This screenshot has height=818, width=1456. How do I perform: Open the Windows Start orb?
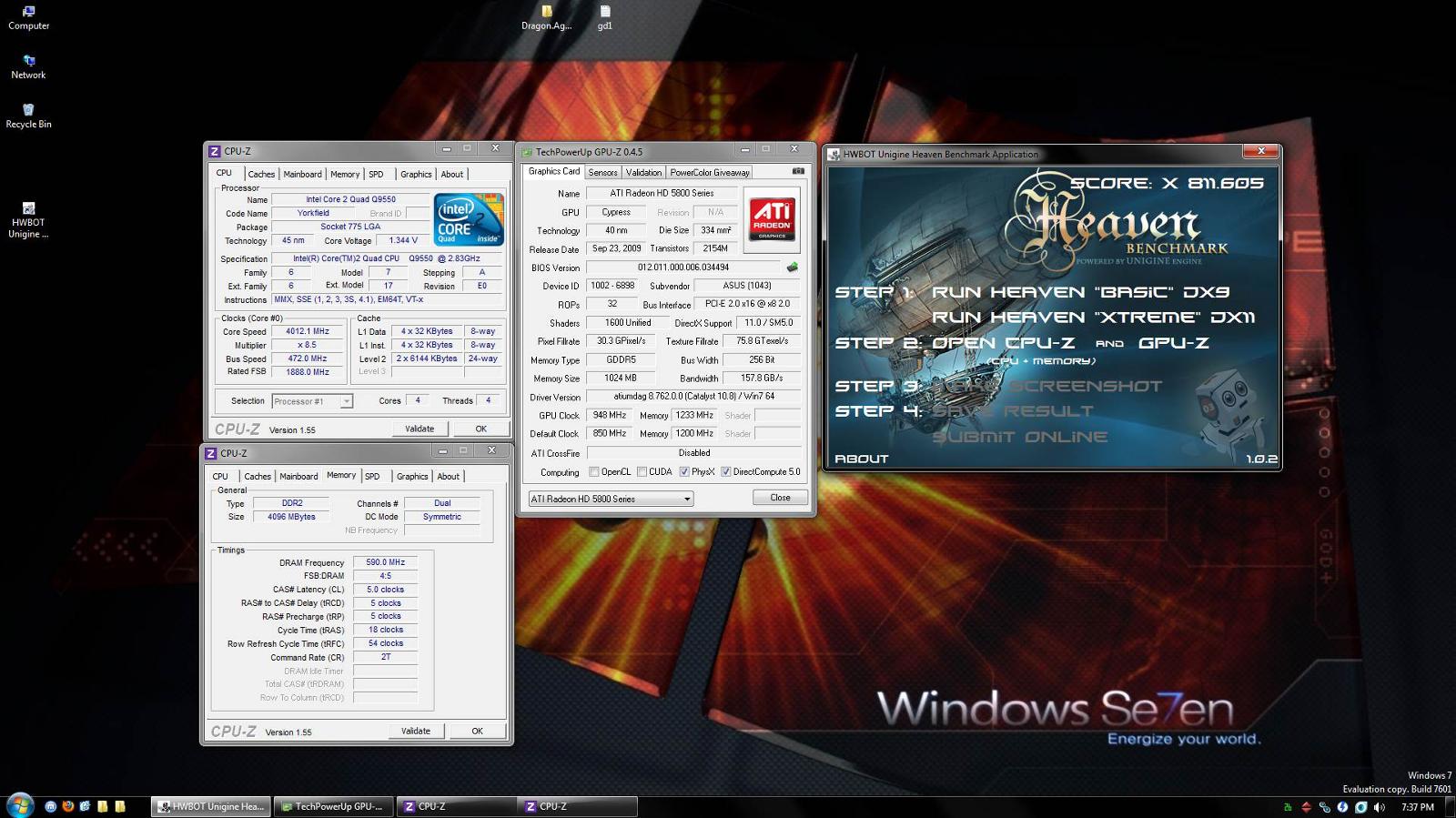(20, 805)
